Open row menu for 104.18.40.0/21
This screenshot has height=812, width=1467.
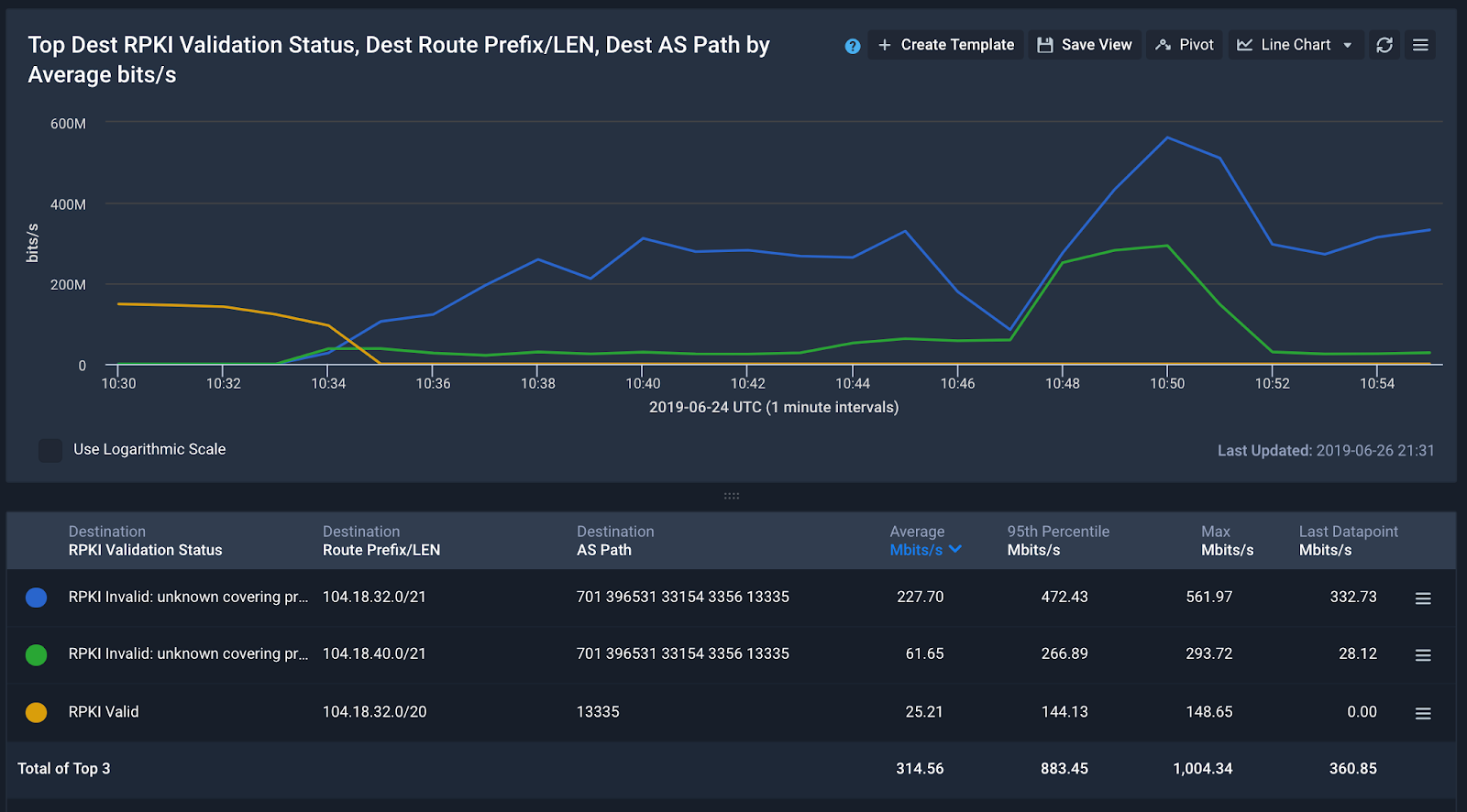coord(1423,655)
